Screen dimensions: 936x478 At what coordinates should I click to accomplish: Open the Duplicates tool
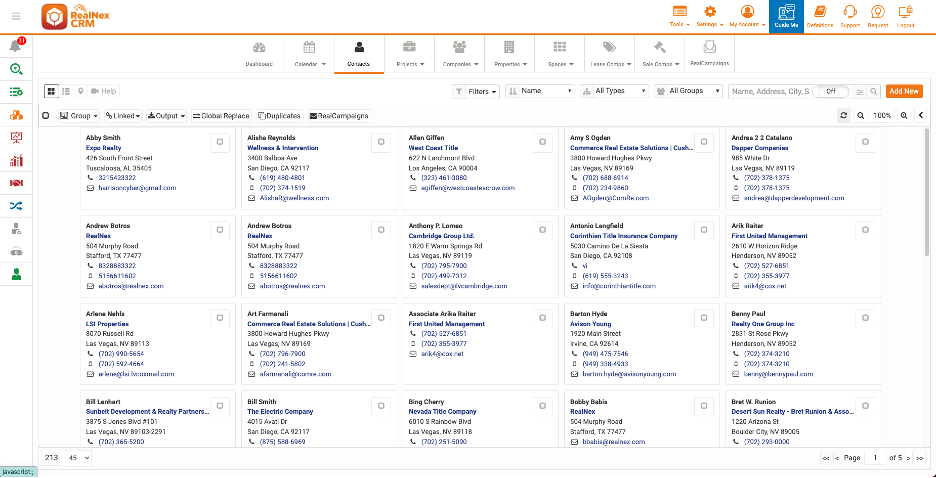coord(280,116)
